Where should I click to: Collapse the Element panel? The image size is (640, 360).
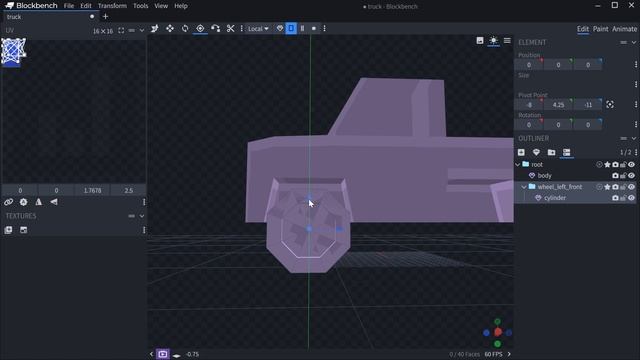click(634, 42)
